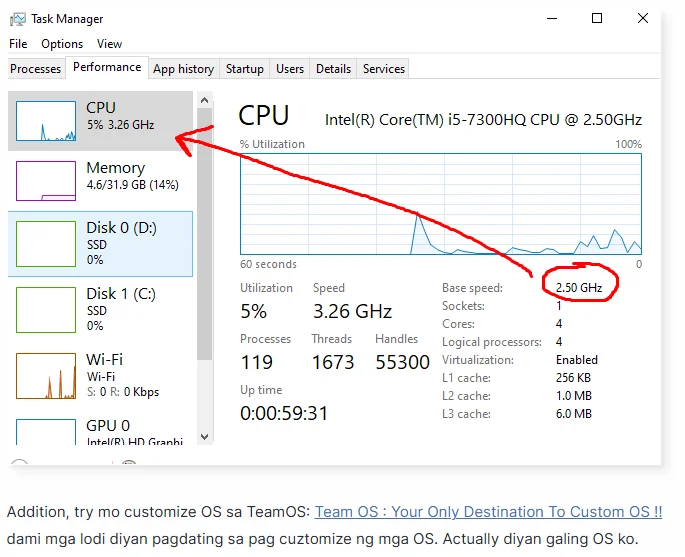Open the File menu
685x557 pixels.
point(18,44)
